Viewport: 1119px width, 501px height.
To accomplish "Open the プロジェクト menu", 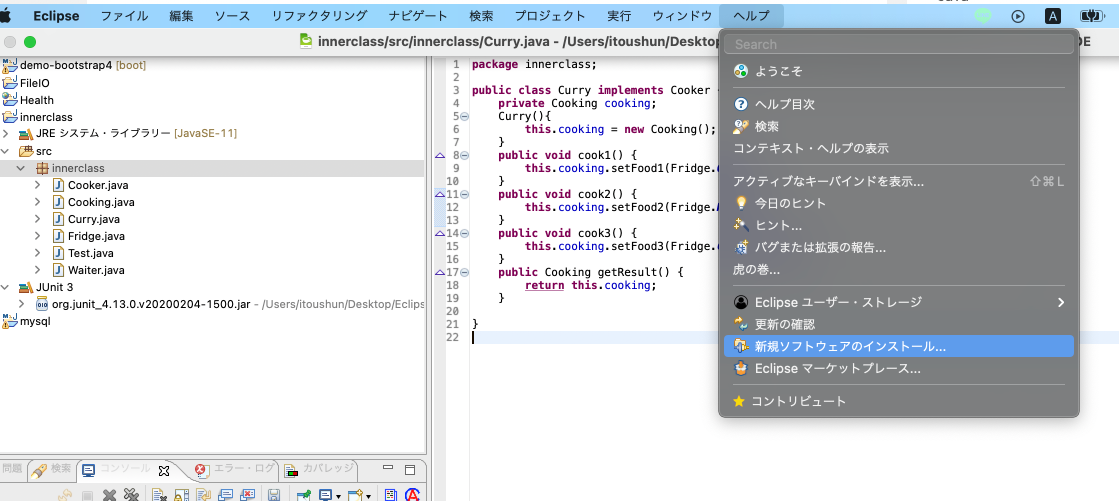I will click(x=550, y=16).
